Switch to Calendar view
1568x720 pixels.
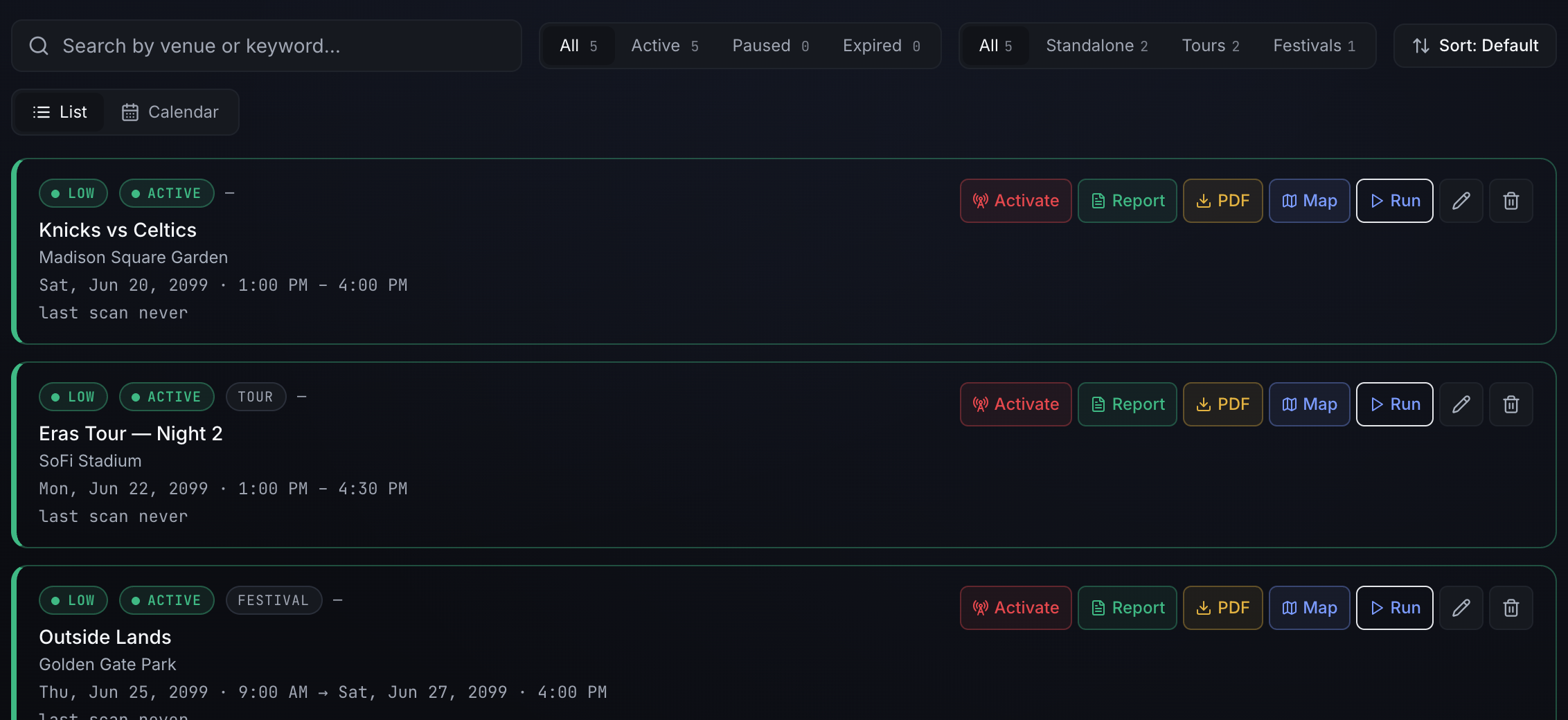170,112
